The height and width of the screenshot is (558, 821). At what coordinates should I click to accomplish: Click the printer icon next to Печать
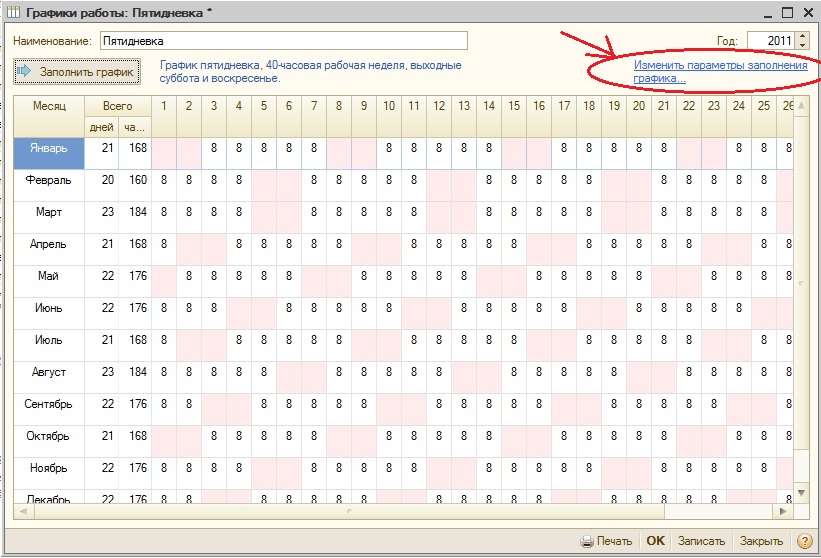(x=587, y=541)
